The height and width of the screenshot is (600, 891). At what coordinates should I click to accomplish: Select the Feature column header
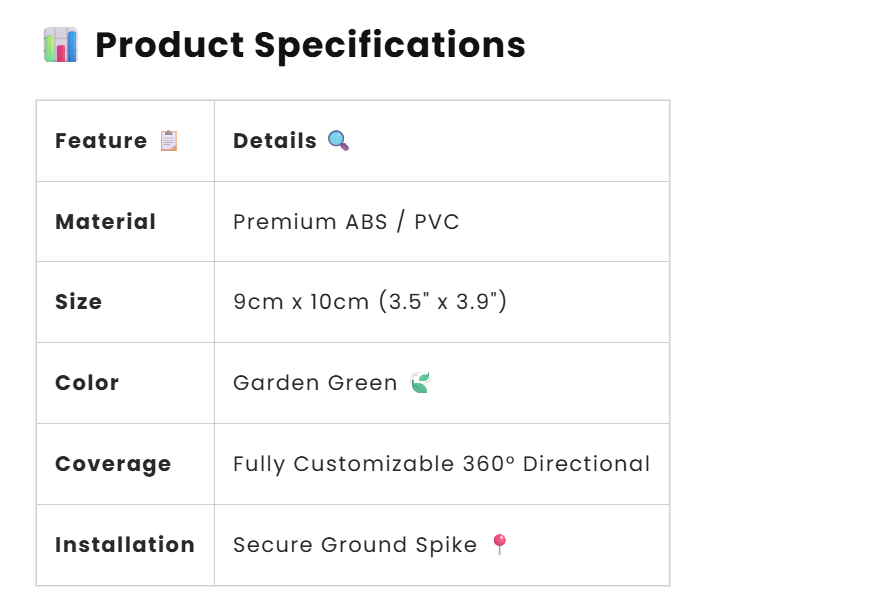(101, 141)
